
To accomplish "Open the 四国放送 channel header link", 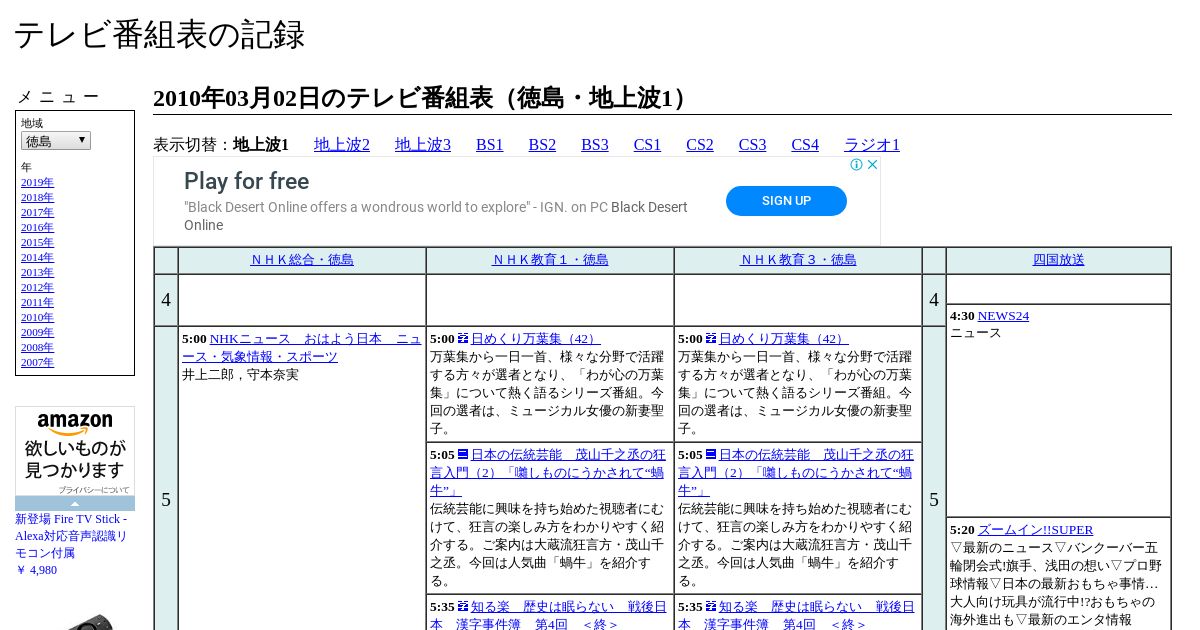I will tap(1058, 260).
